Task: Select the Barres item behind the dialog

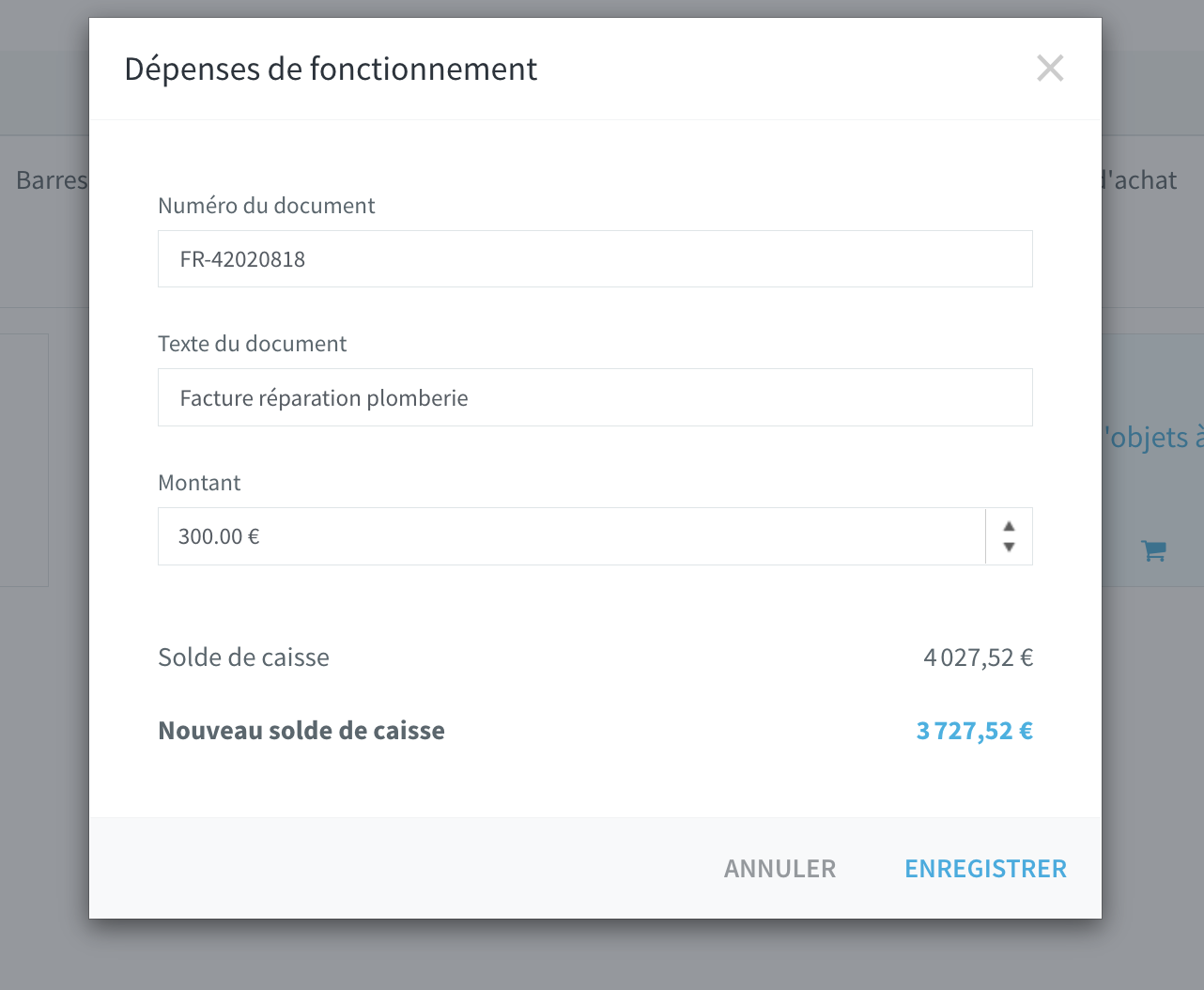Action: coord(52,180)
